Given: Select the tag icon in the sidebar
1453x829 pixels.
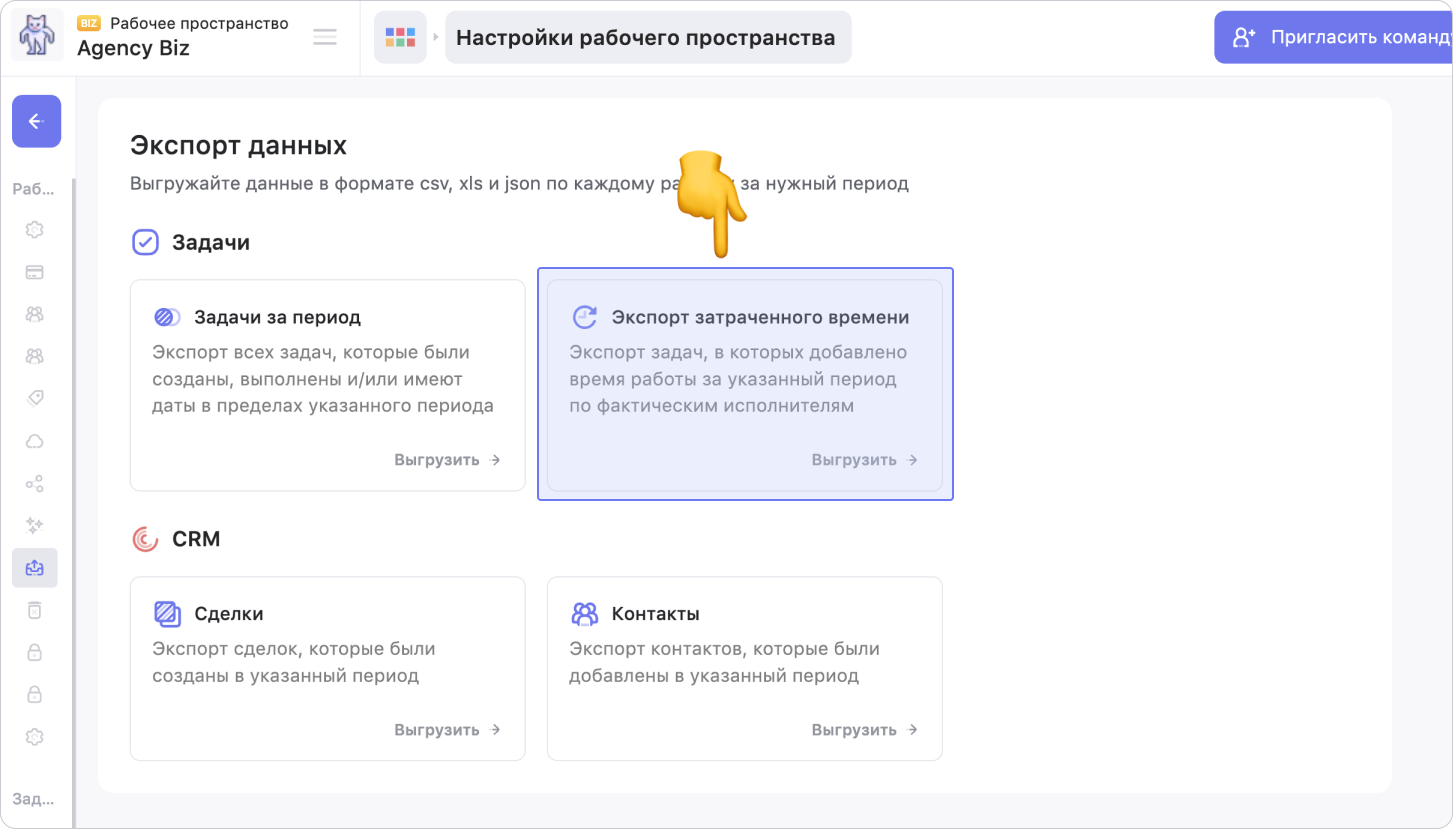Looking at the screenshot, I should (x=34, y=398).
